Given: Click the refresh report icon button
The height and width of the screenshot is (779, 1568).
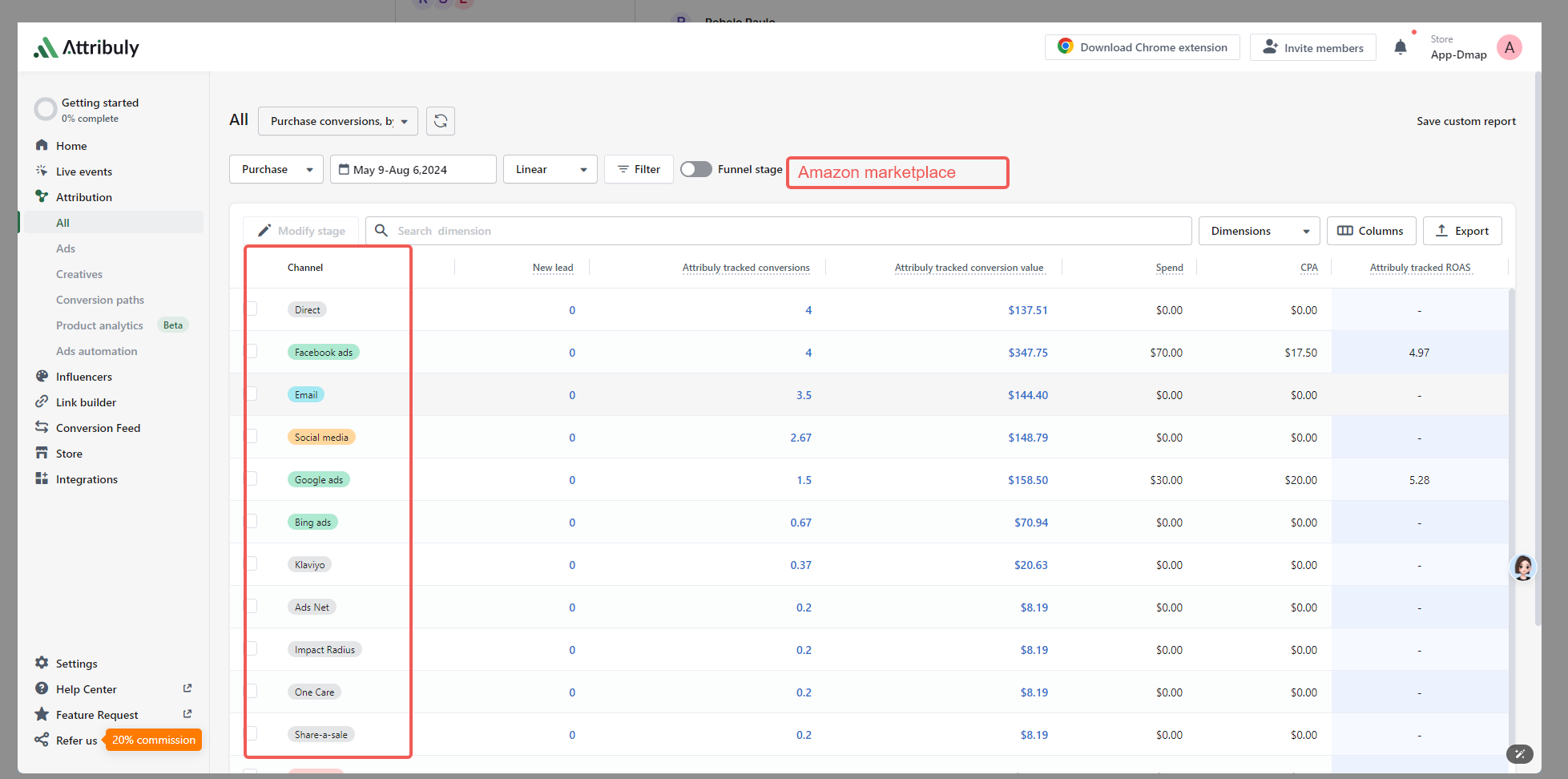Looking at the screenshot, I should [x=441, y=121].
